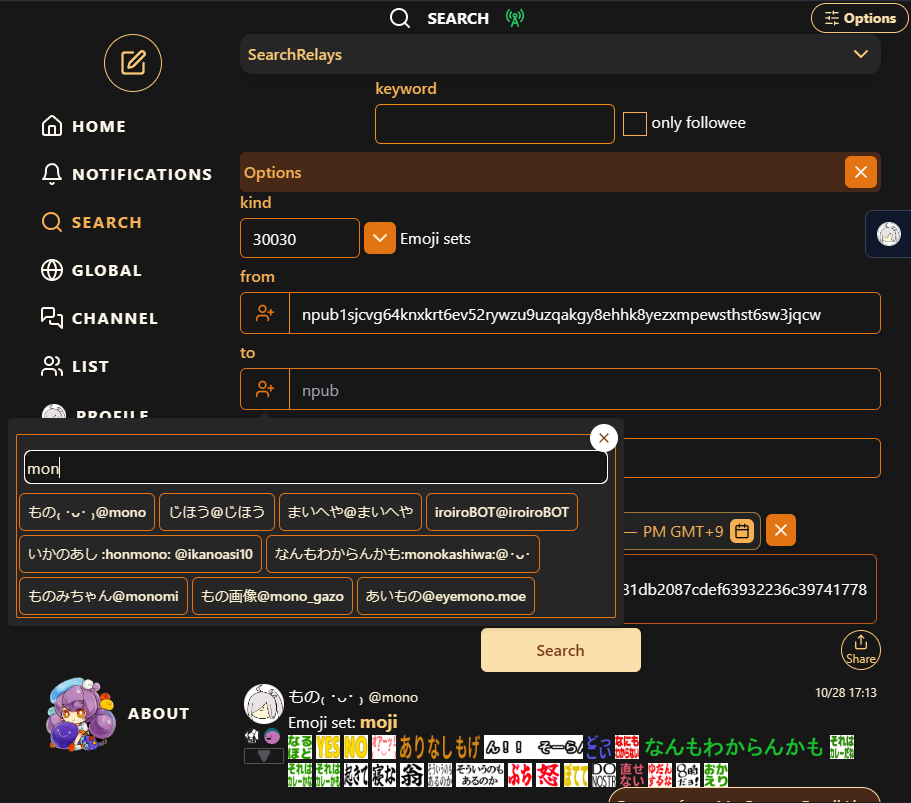Open the calendar date picker icon

pyautogui.click(x=742, y=530)
